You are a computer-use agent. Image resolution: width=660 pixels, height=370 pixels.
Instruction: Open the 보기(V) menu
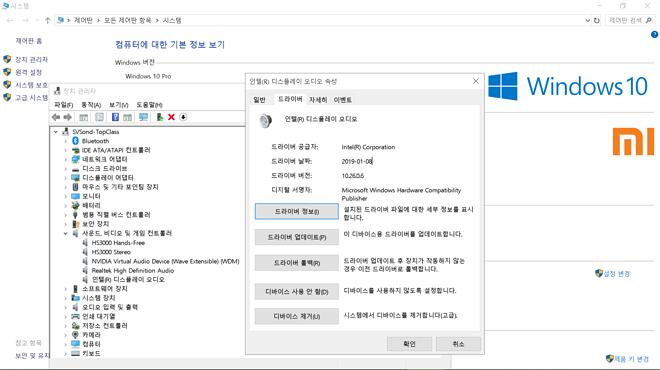coord(118,104)
